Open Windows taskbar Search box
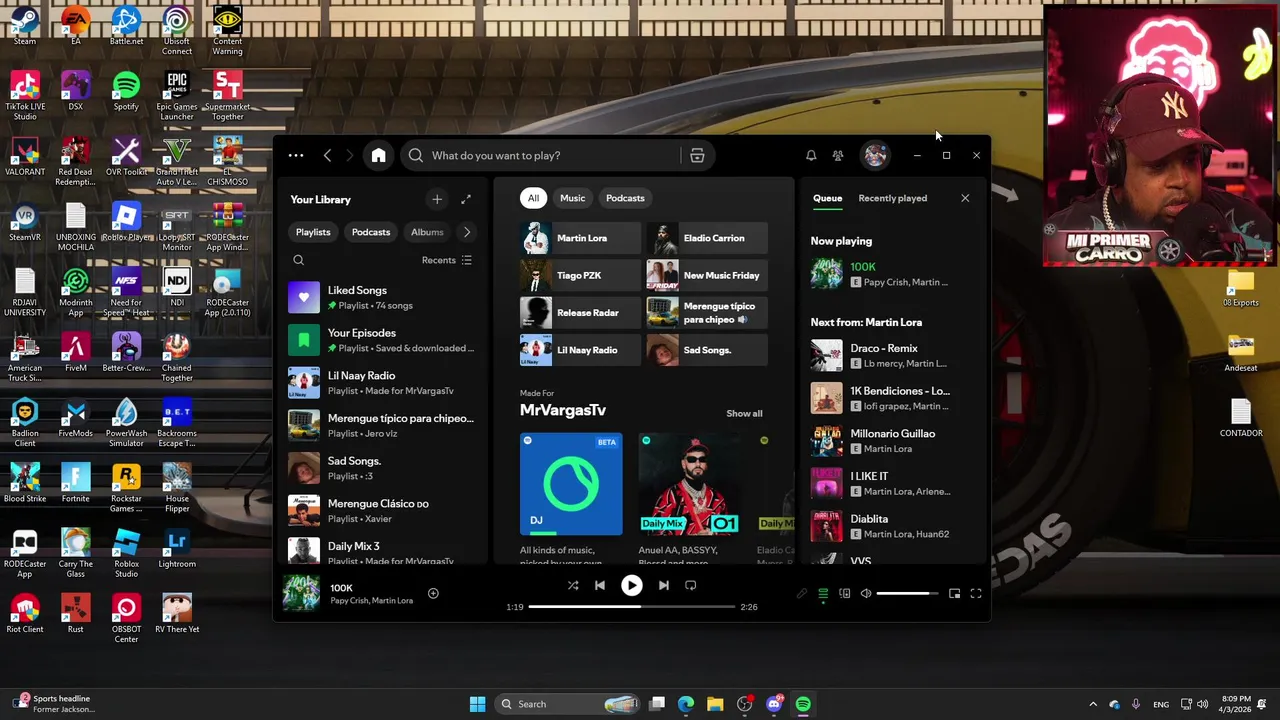This screenshot has width=1280, height=720. (x=568, y=704)
